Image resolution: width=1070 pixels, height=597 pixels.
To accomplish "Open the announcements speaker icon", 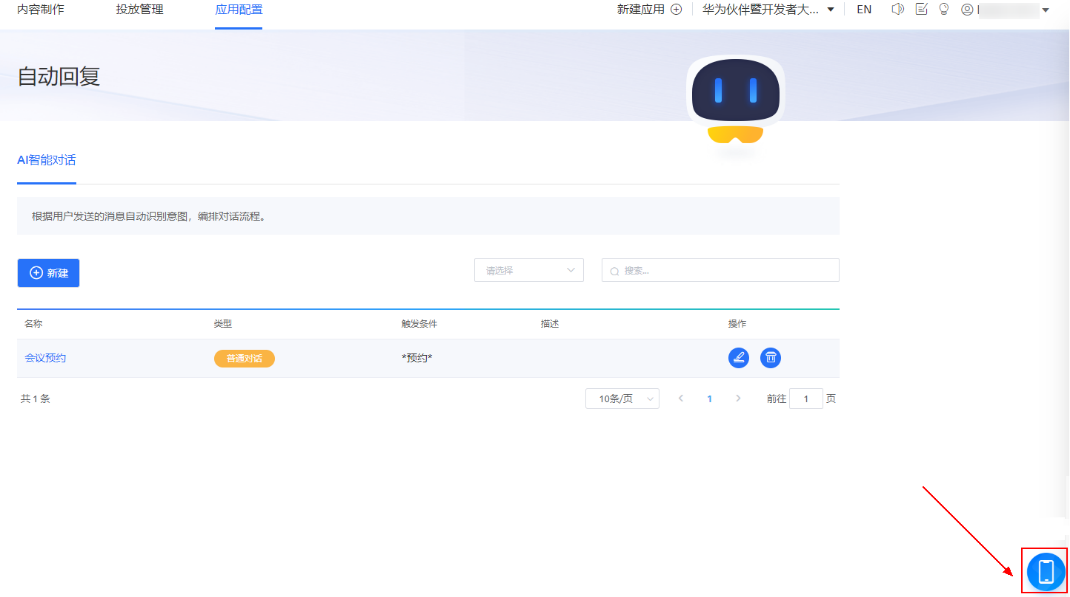I will click(897, 10).
